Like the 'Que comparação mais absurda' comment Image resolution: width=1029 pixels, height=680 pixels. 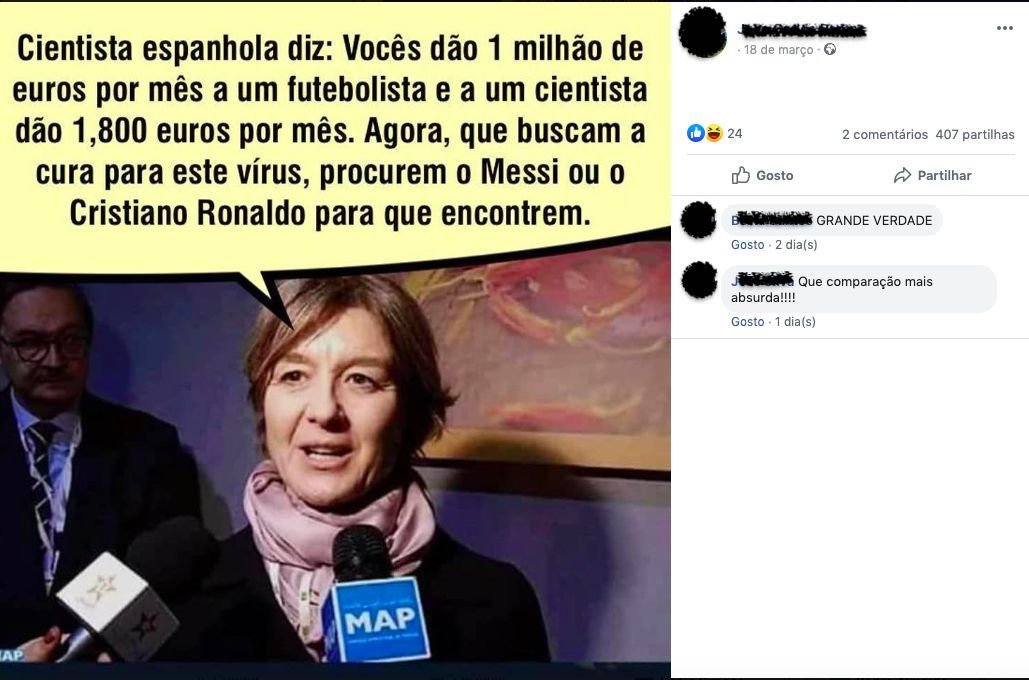(x=747, y=322)
